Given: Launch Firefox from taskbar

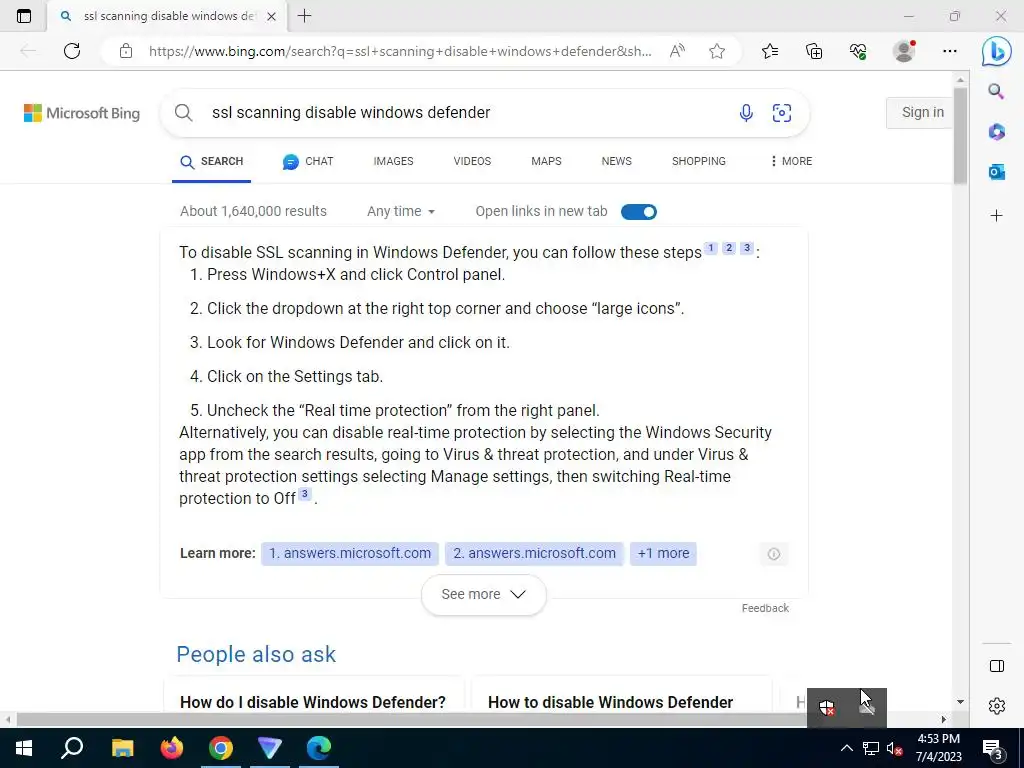Looking at the screenshot, I should coord(172,748).
